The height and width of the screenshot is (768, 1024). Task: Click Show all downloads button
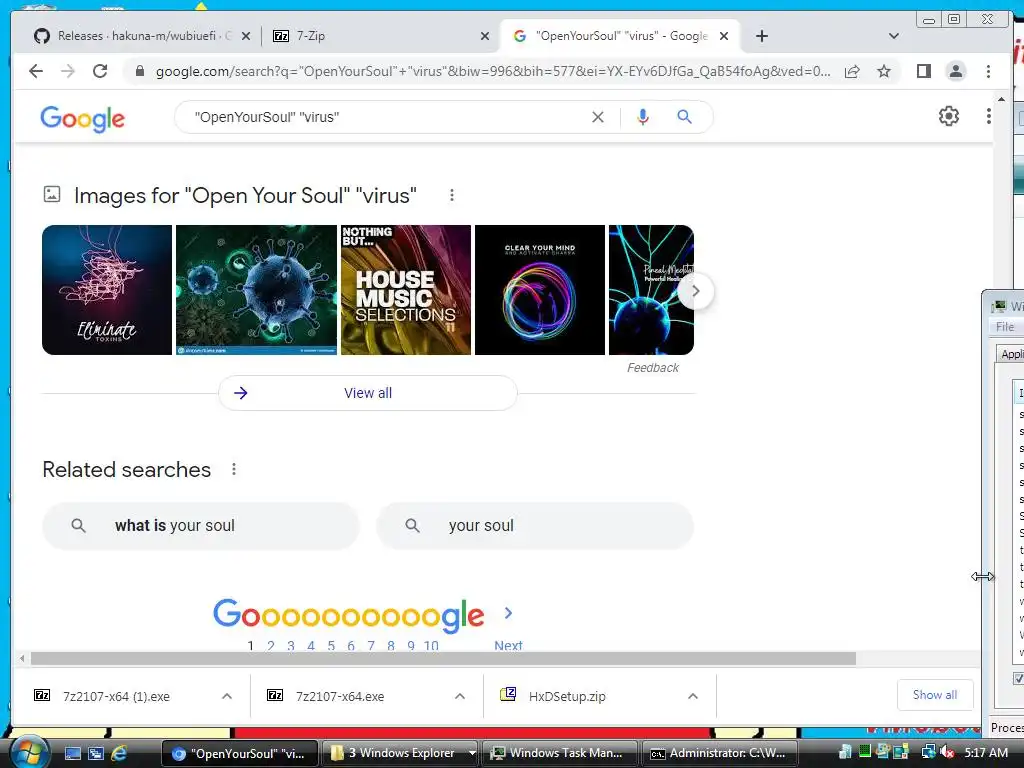click(935, 695)
